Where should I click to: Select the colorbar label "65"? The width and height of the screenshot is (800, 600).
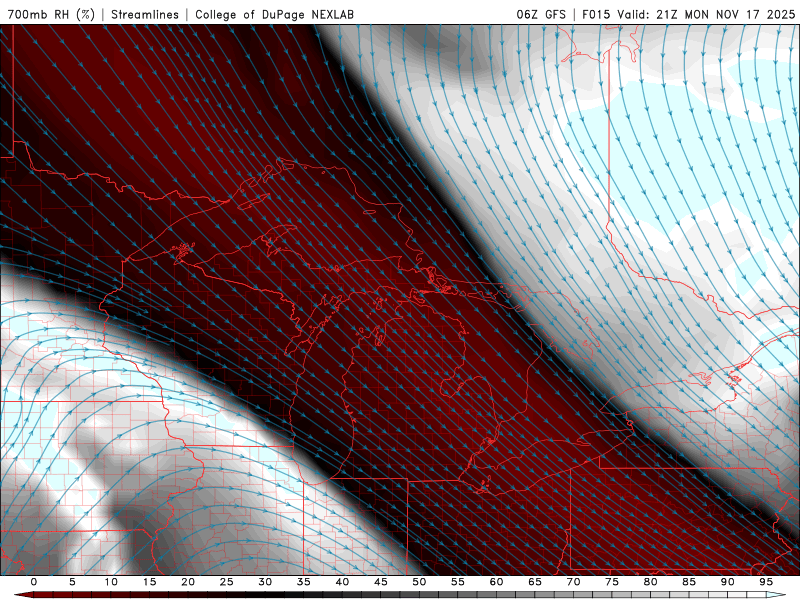click(x=535, y=582)
